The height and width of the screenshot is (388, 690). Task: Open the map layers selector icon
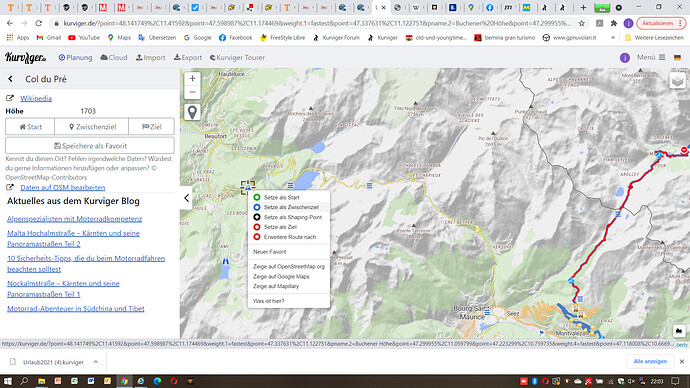[x=677, y=81]
